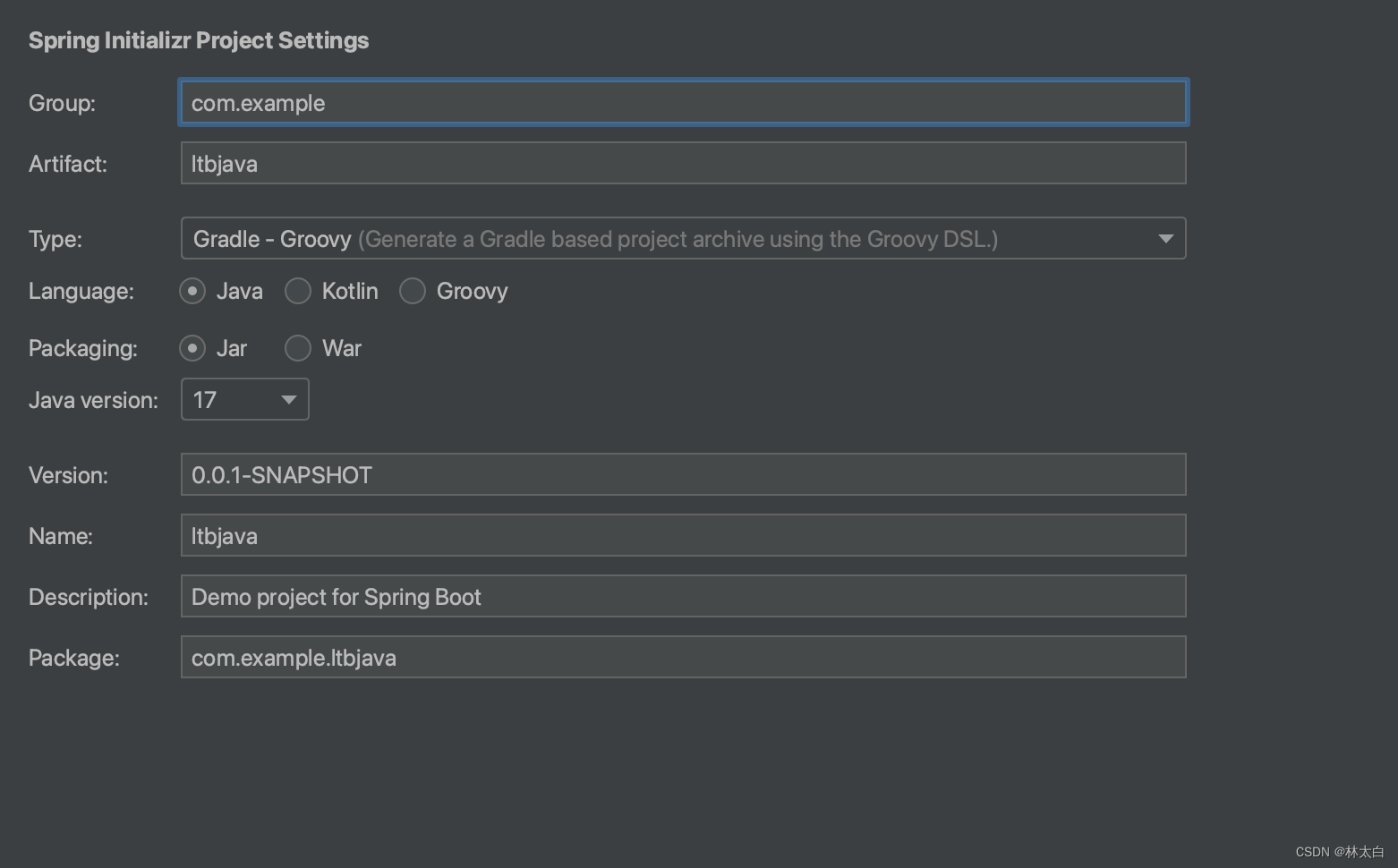Open the Java version dropdown showing 17
Screen dimensions: 1398x868
point(245,399)
